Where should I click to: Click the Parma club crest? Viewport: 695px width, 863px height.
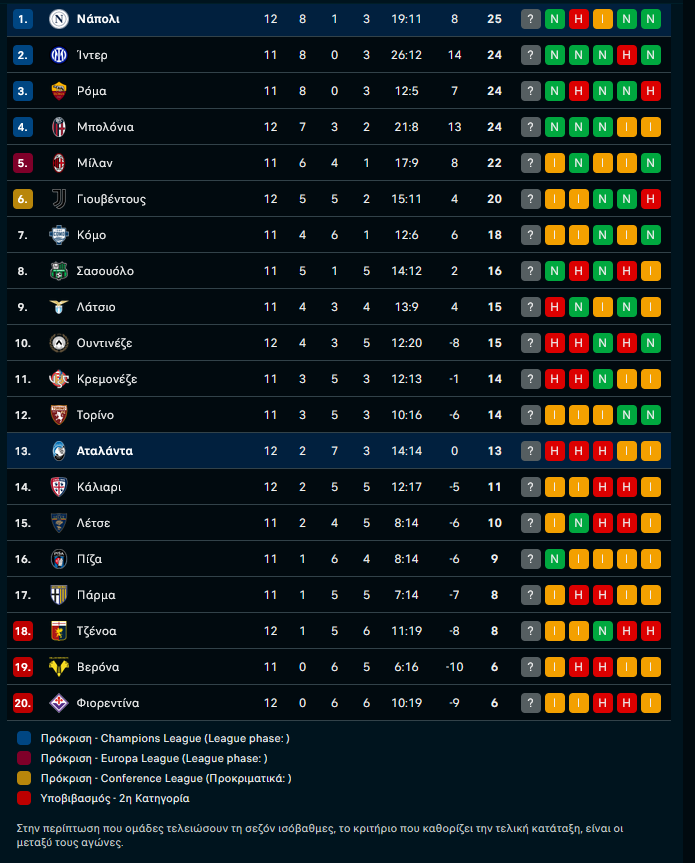click(x=59, y=595)
